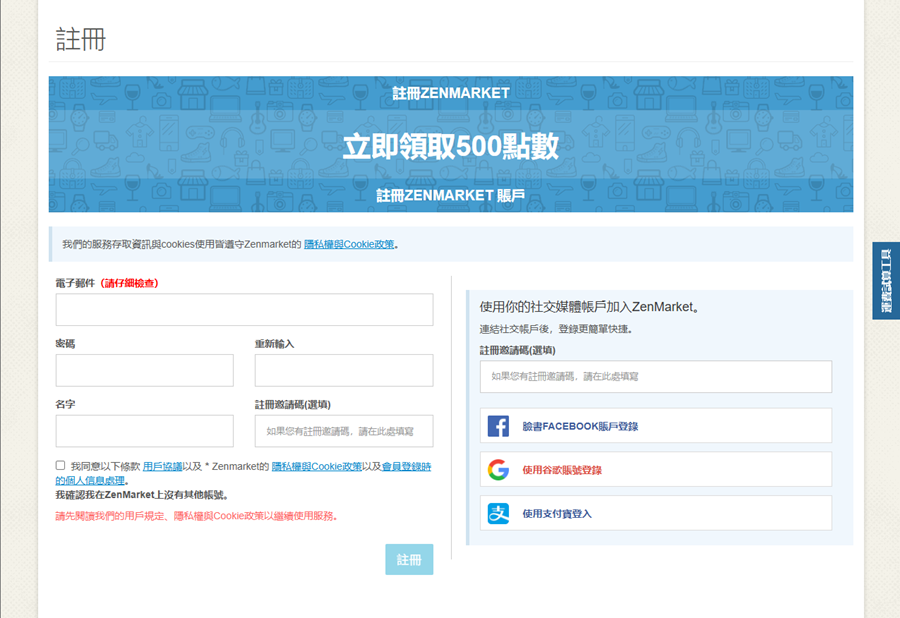Screen dimensions: 900x618
Task: Click the Facebook logo icon
Action: pos(498,426)
